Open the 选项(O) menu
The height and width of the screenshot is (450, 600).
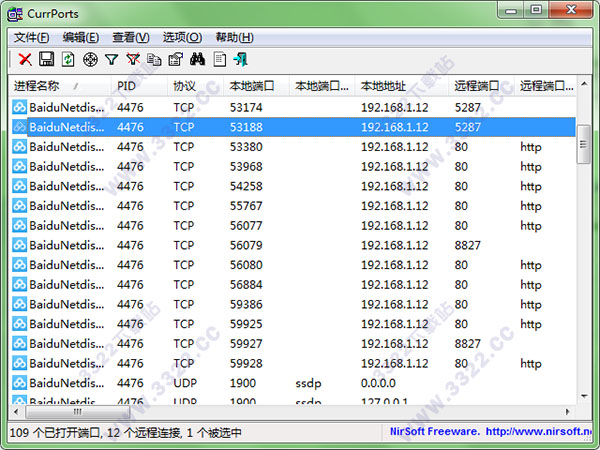[x=182, y=38]
